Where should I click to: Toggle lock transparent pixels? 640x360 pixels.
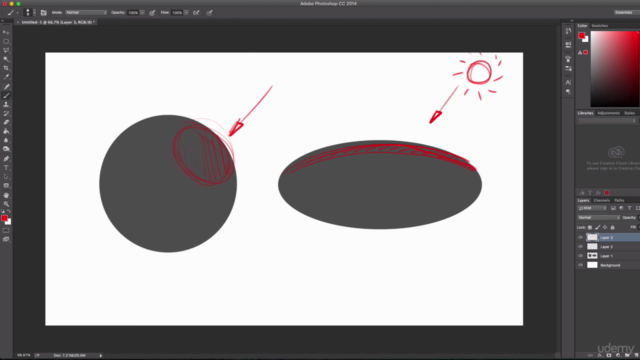[590, 227]
